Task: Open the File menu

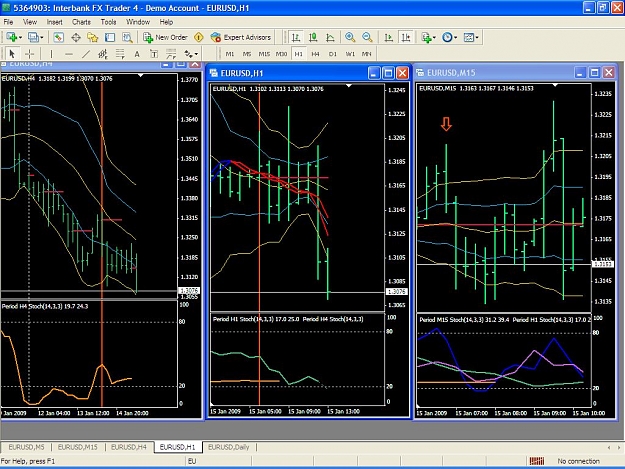Action: (x=8, y=22)
